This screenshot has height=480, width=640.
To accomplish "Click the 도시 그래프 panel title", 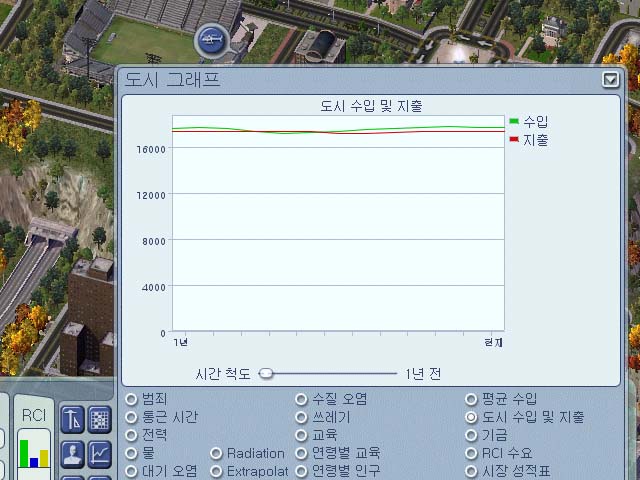I will [x=172, y=79].
